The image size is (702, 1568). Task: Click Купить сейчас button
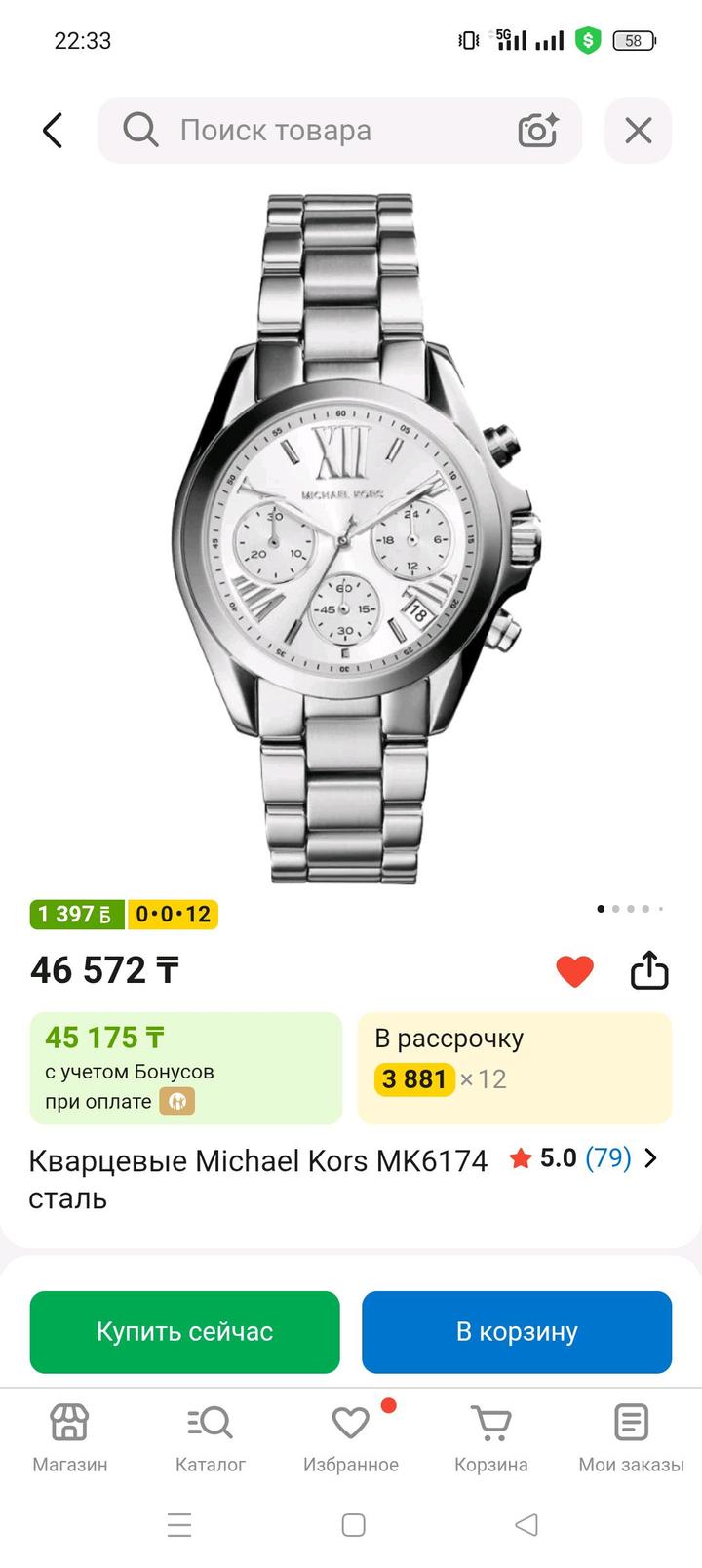click(185, 1332)
